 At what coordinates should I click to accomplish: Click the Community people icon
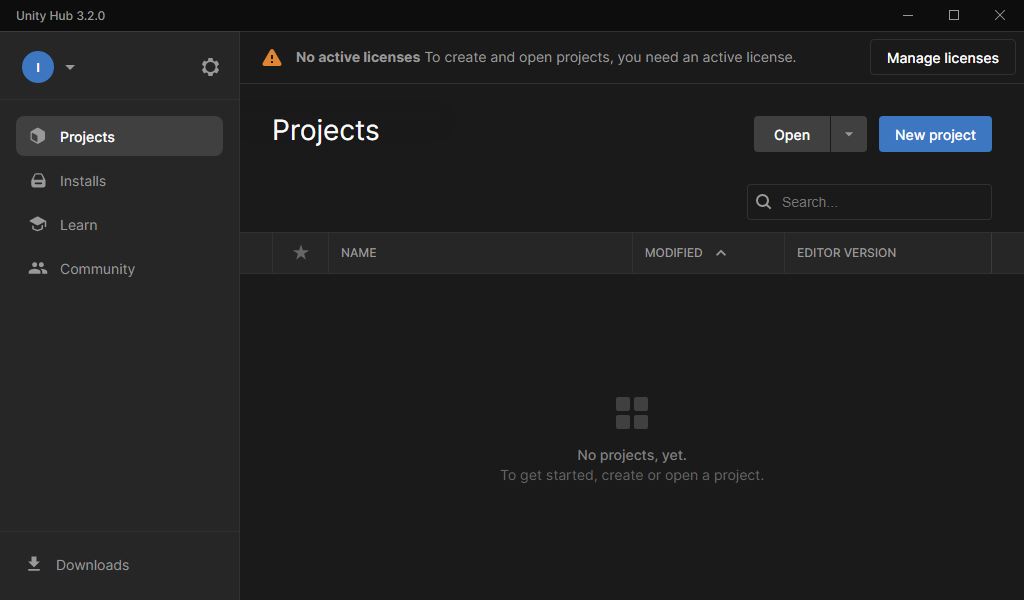point(38,268)
